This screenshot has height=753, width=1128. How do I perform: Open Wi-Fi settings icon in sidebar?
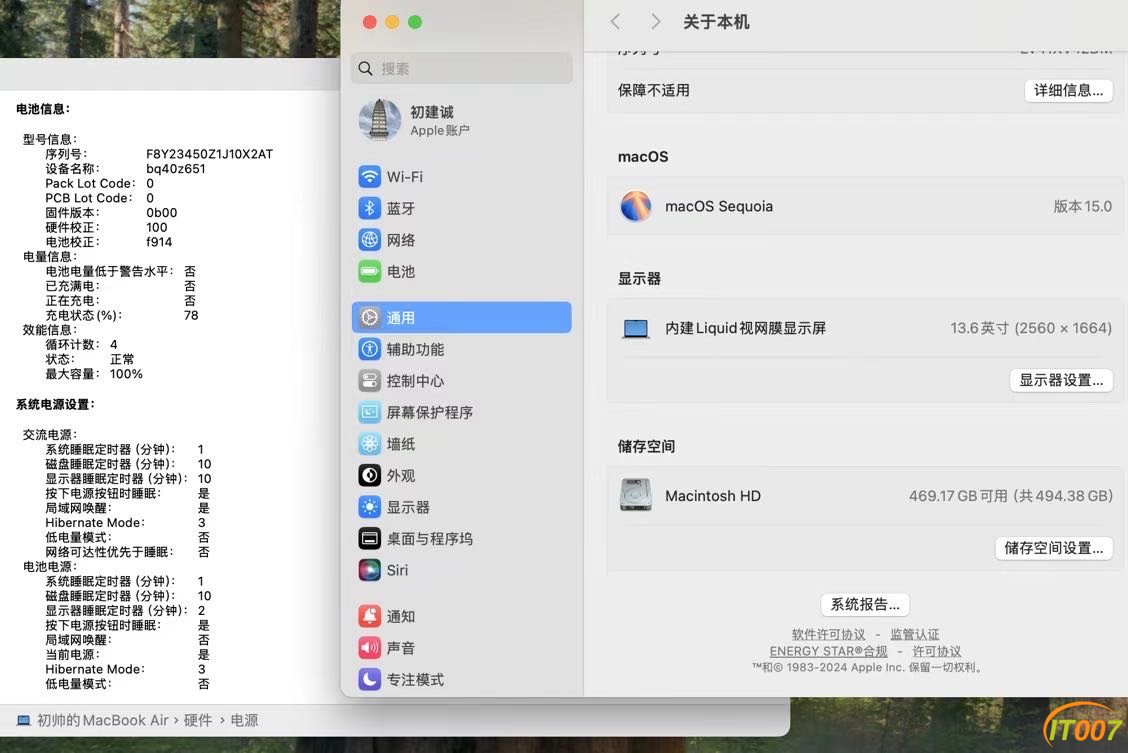pyautogui.click(x=369, y=177)
